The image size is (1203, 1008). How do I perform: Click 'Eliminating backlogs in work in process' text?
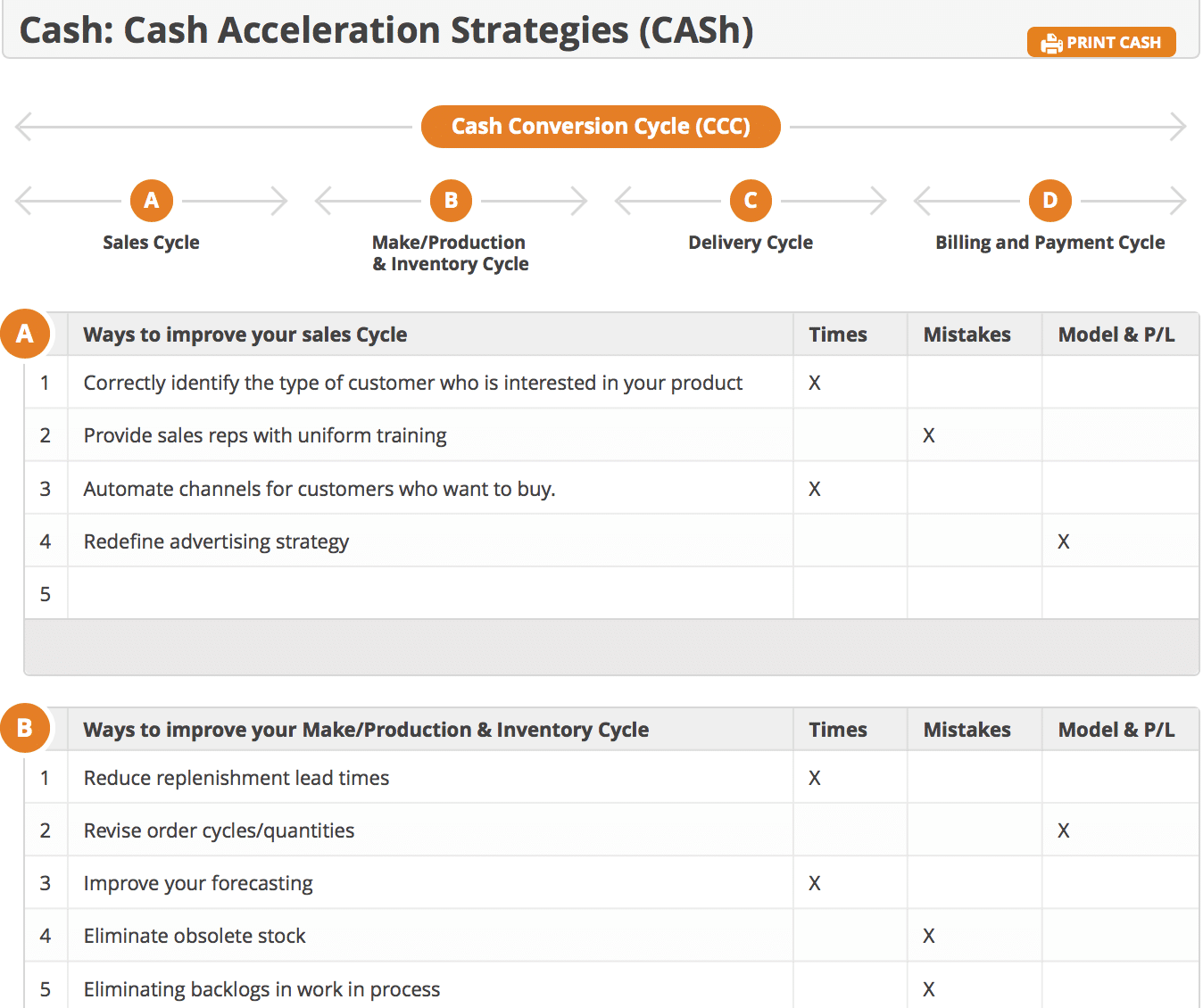[x=261, y=989]
